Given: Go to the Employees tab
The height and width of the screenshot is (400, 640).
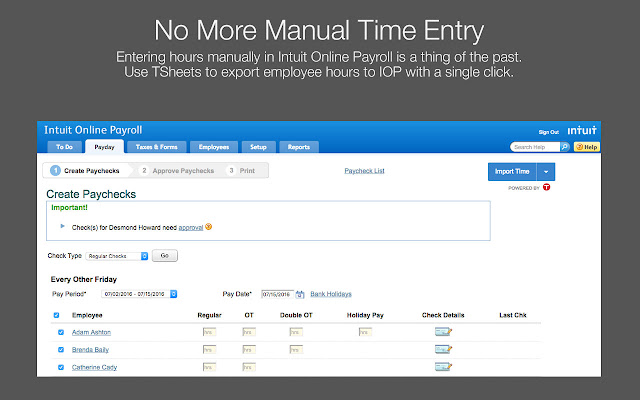Looking at the screenshot, I should pos(214,147).
